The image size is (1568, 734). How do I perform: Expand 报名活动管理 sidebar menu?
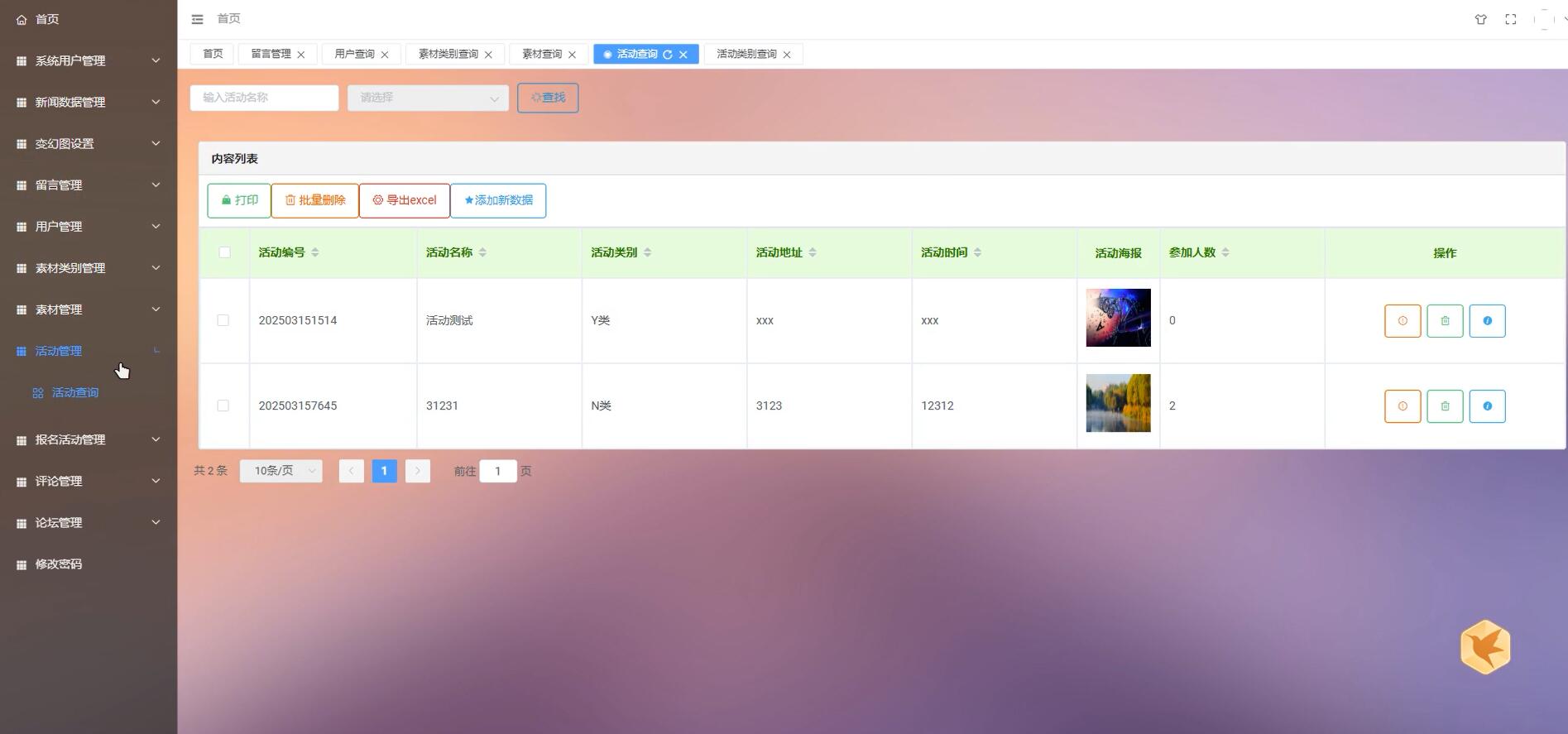(89, 439)
